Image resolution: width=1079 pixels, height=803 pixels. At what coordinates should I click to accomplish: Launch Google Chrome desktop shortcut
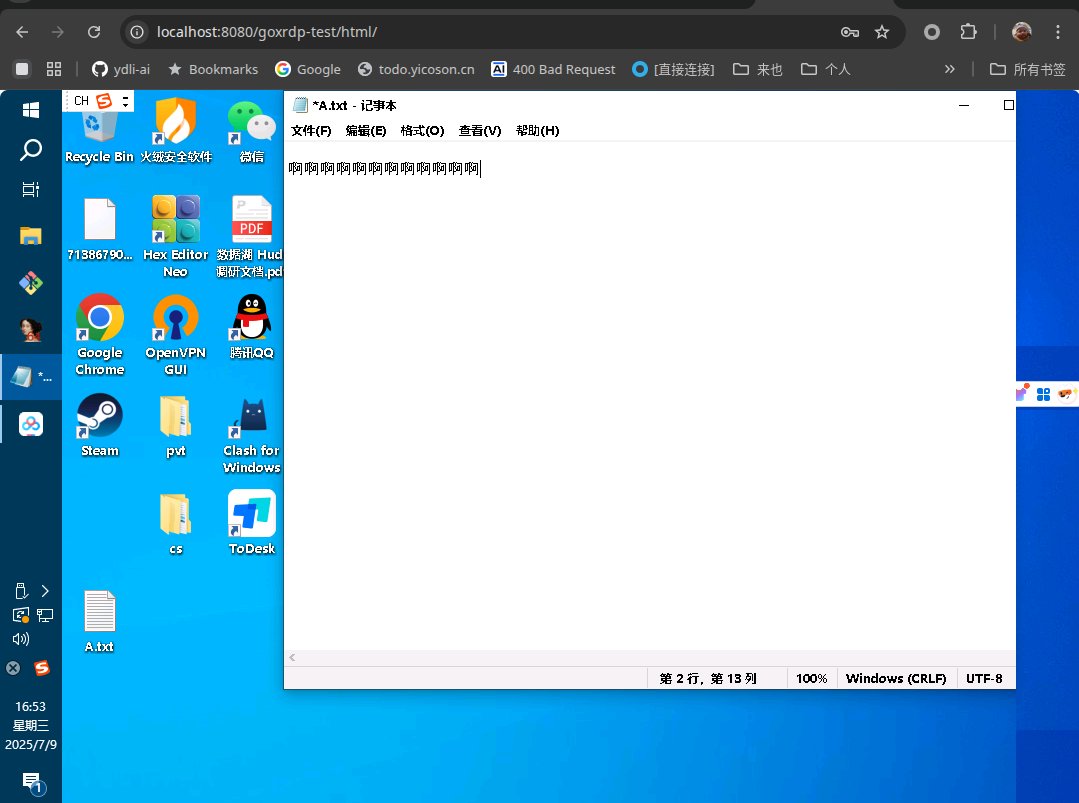[x=100, y=334]
